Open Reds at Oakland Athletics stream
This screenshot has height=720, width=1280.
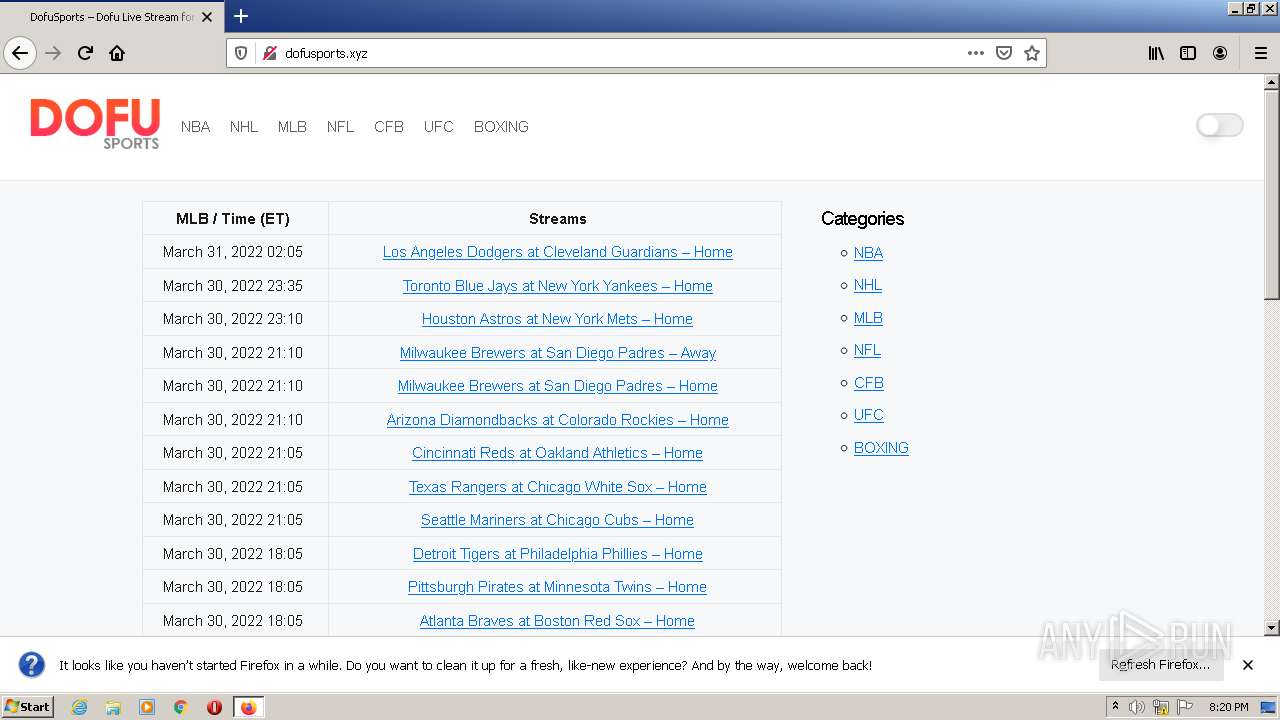click(557, 453)
